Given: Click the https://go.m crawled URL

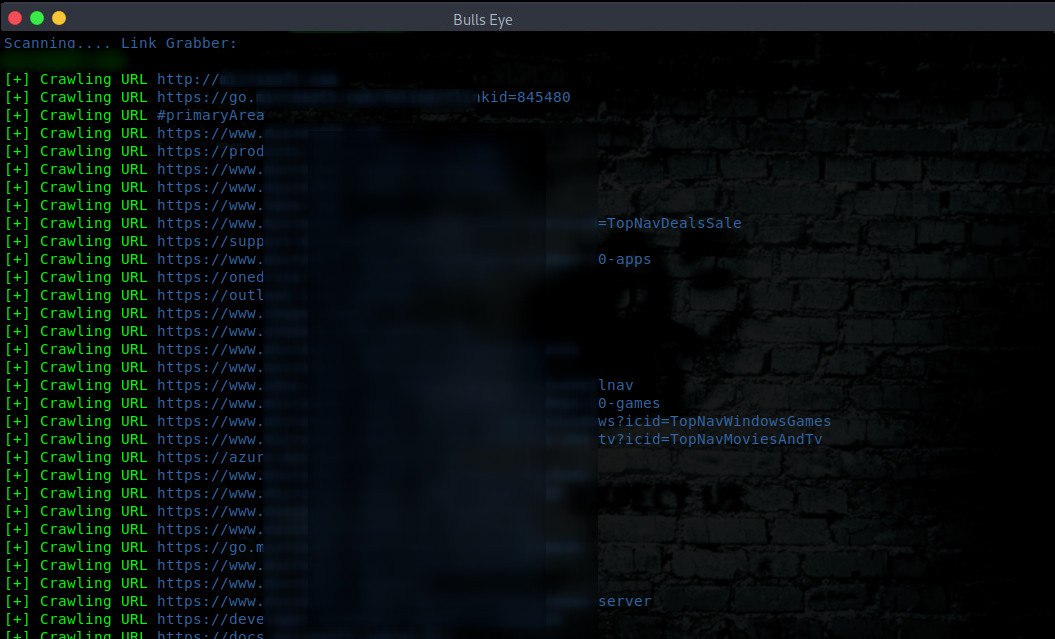Looking at the screenshot, I should [x=211, y=548].
